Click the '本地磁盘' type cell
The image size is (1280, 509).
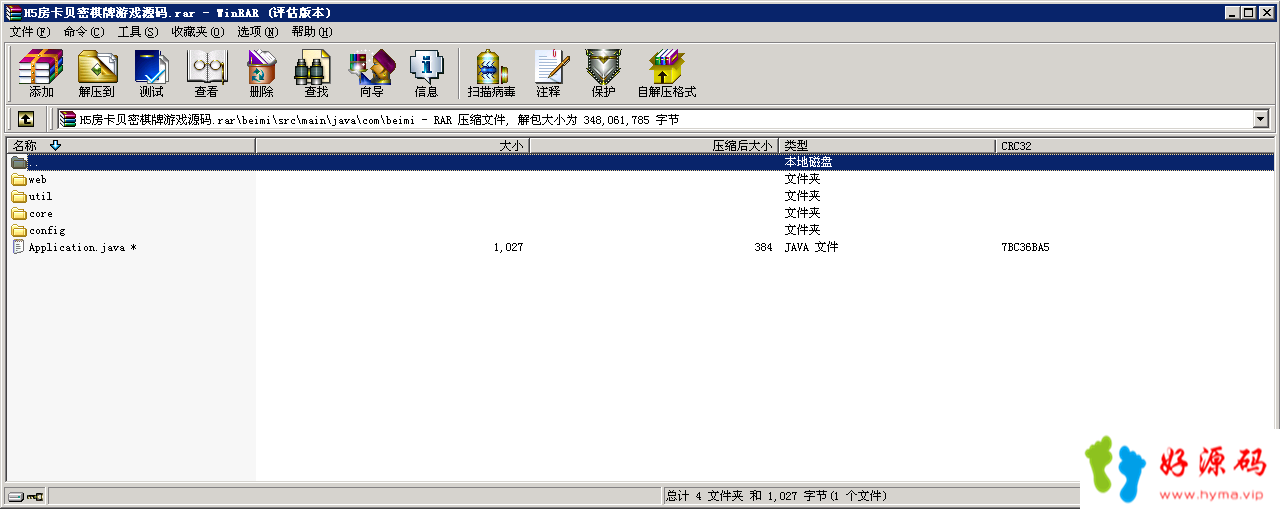point(808,162)
